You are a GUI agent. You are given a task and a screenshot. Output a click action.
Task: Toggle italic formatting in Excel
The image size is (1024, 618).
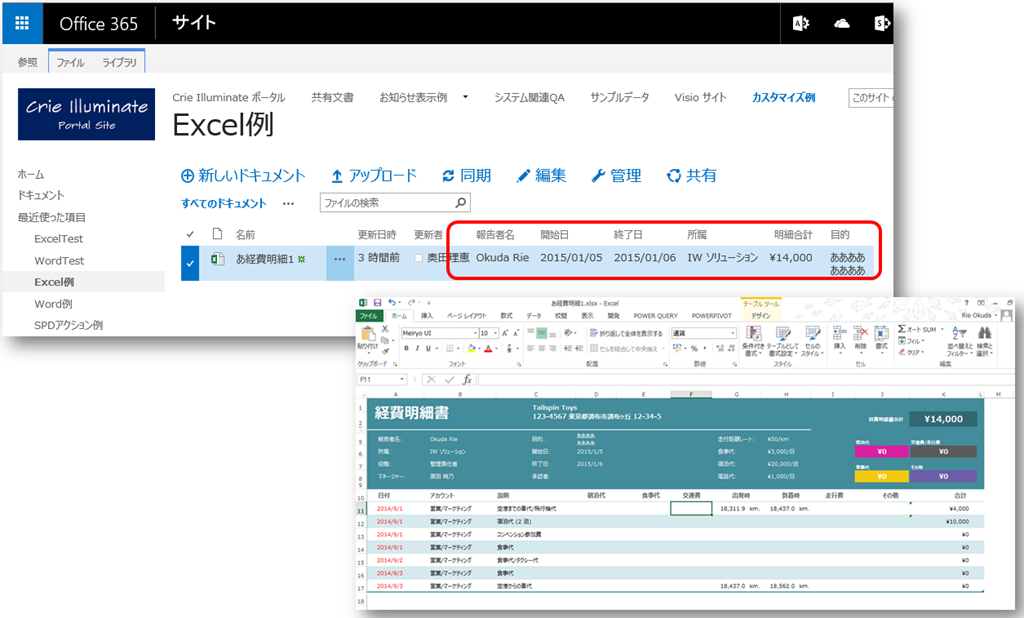[417, 348]
